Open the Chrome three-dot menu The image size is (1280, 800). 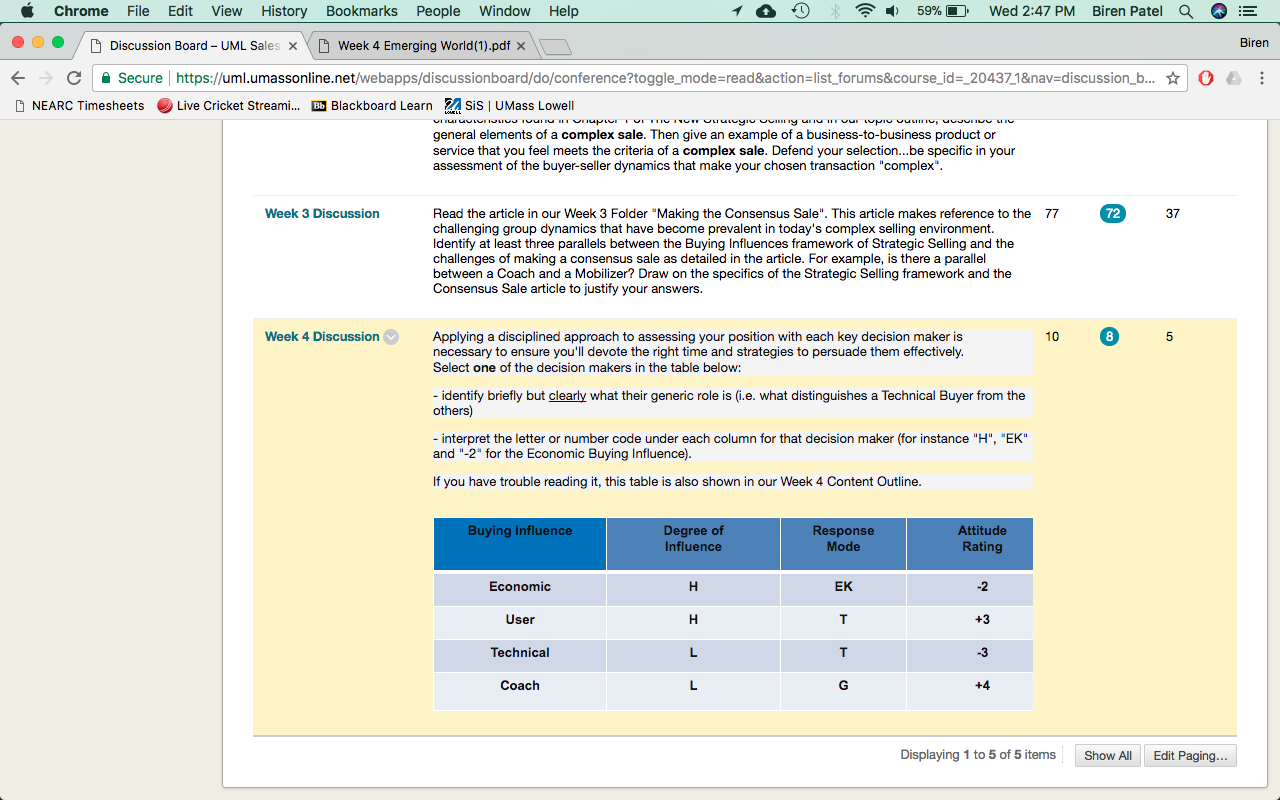(1262, 78)
